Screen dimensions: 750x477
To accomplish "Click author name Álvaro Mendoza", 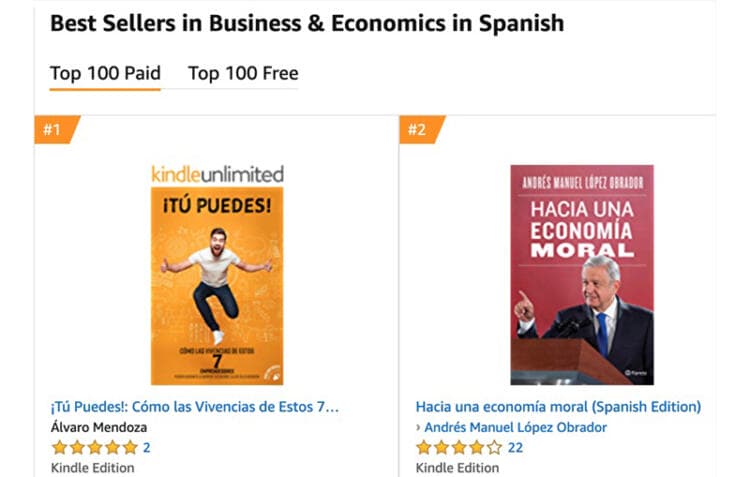I will tap(99, 427).
